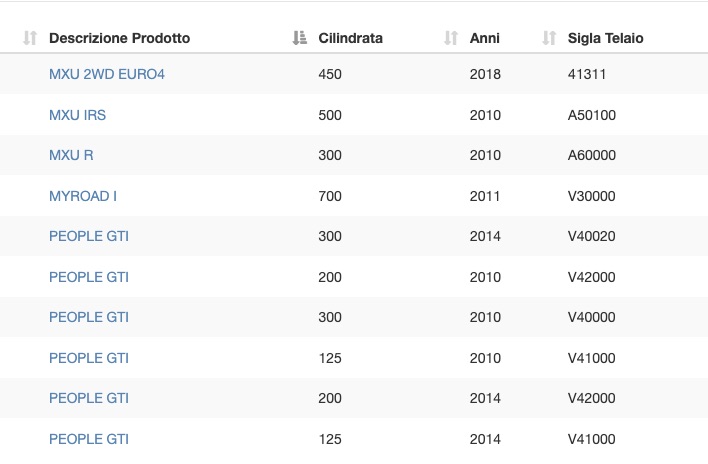Select the frame code A50100 cell
Screen dimensions: 708x464
tap(592, 115)
